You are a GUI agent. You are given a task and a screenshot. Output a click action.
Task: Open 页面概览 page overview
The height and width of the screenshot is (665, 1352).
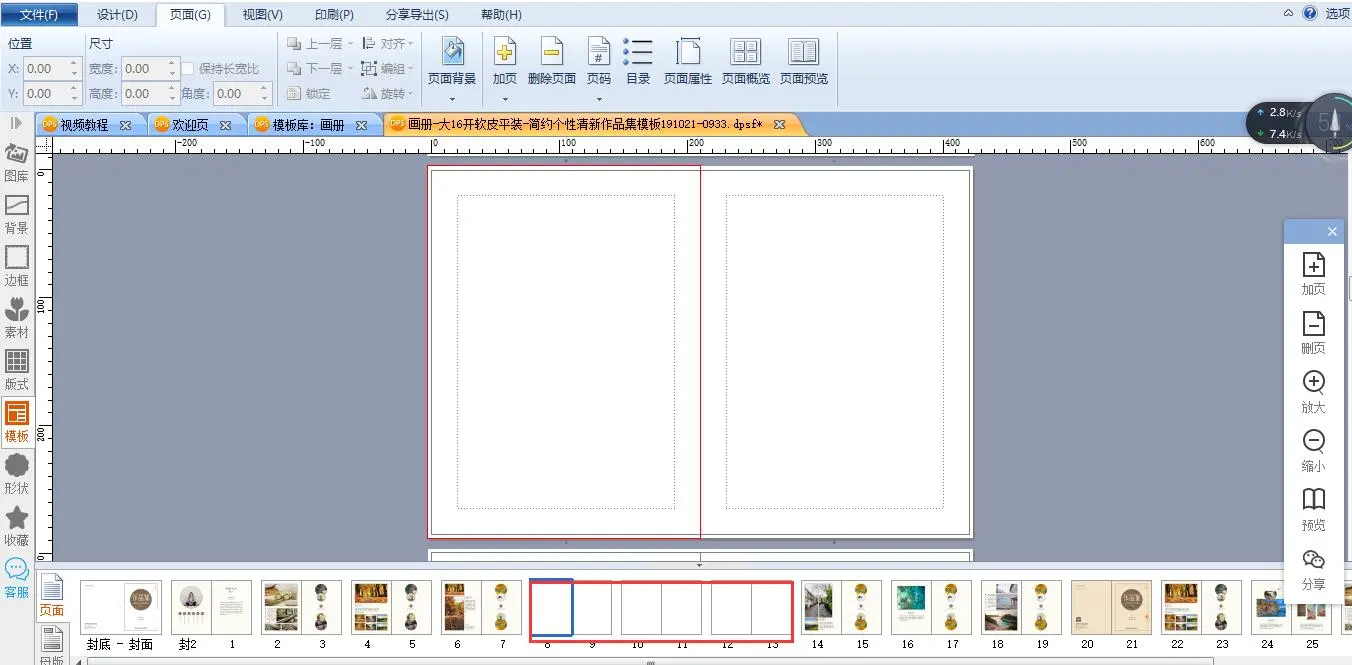(x=746, y=61)
